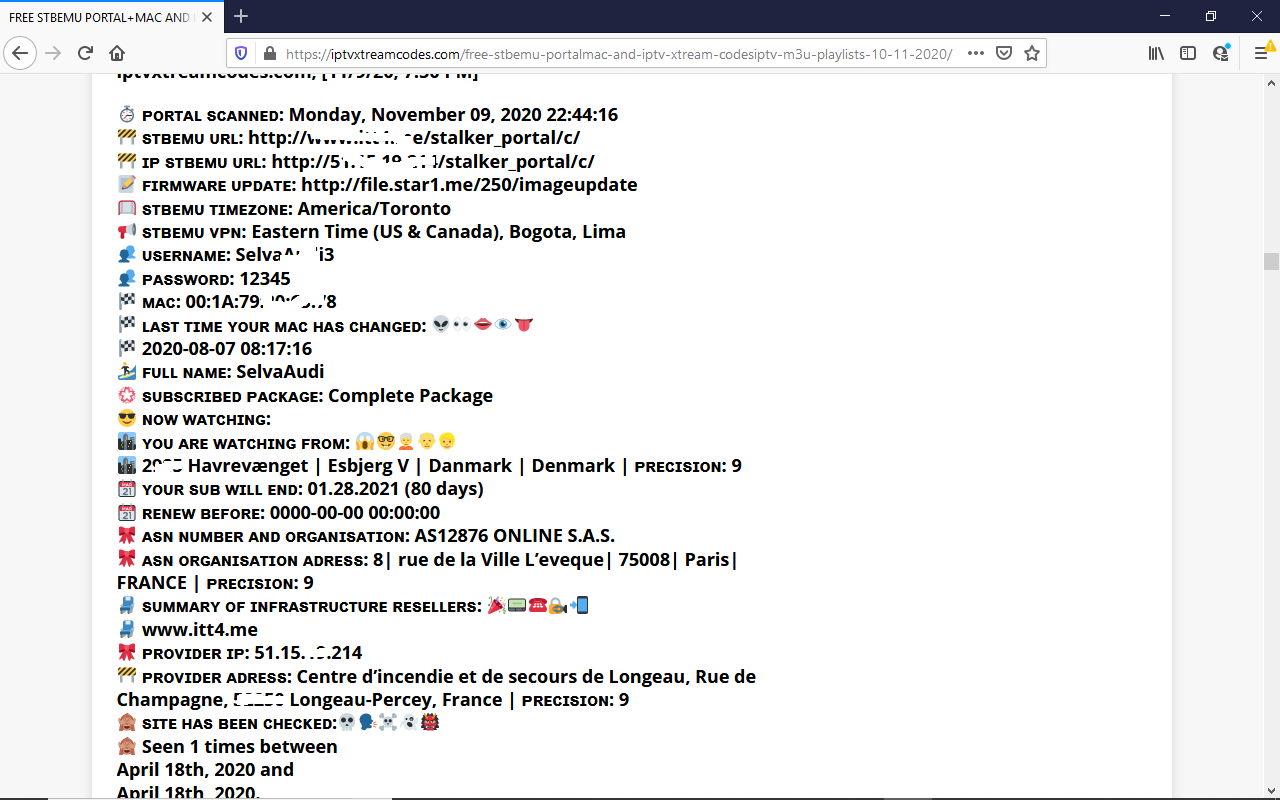The image size is (1280, 800).
Task: Click the text SelvaAudi after Full Name
Action: point(280,372)
